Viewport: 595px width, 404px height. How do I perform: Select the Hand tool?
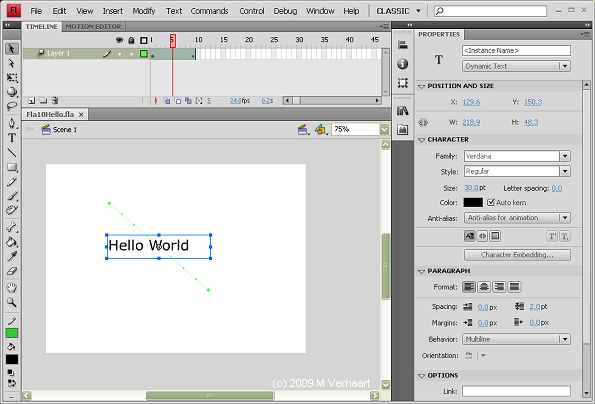(12, 288)
